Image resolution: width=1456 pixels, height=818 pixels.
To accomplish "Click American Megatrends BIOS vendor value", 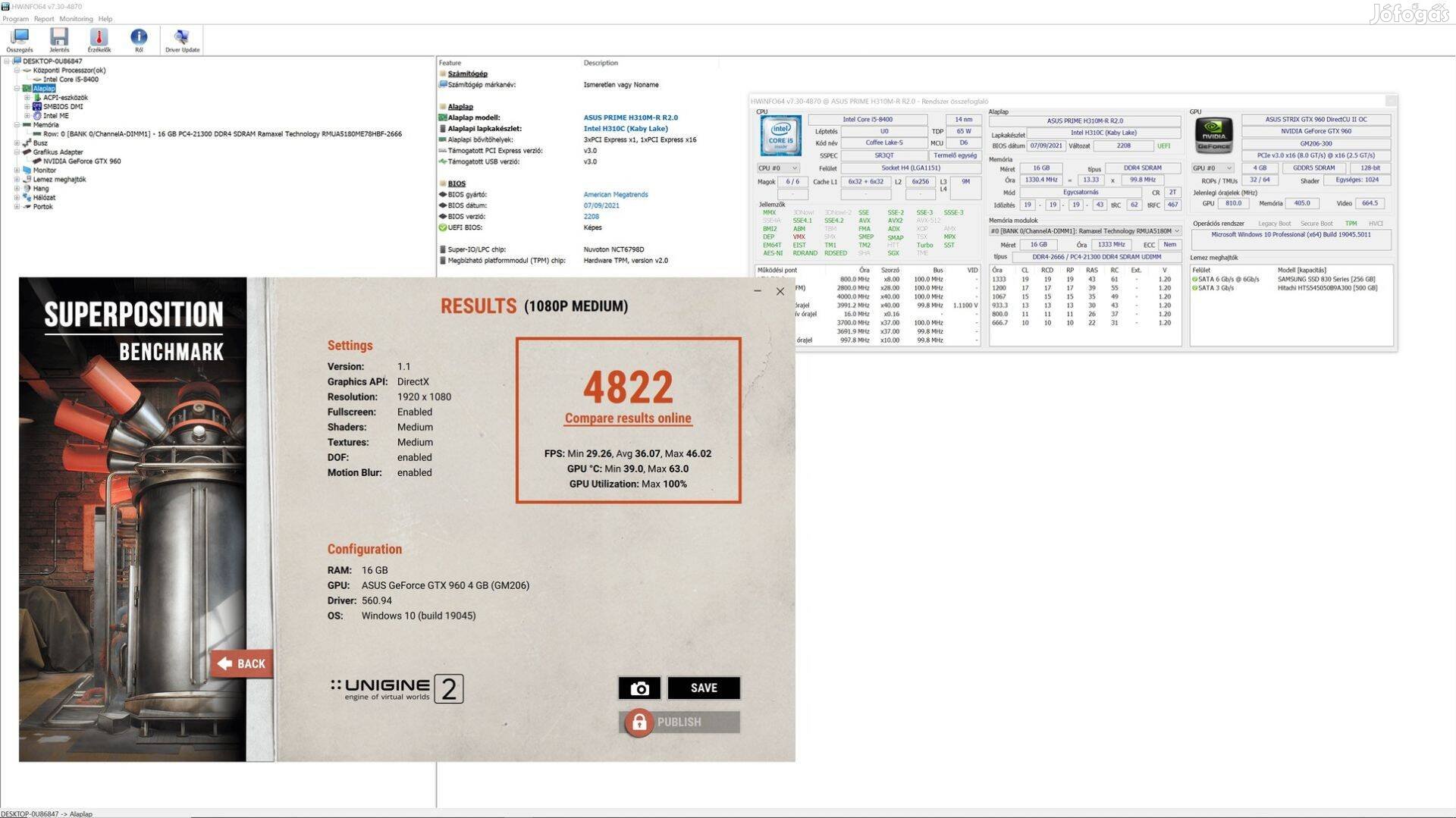I will tap(616, 195).
